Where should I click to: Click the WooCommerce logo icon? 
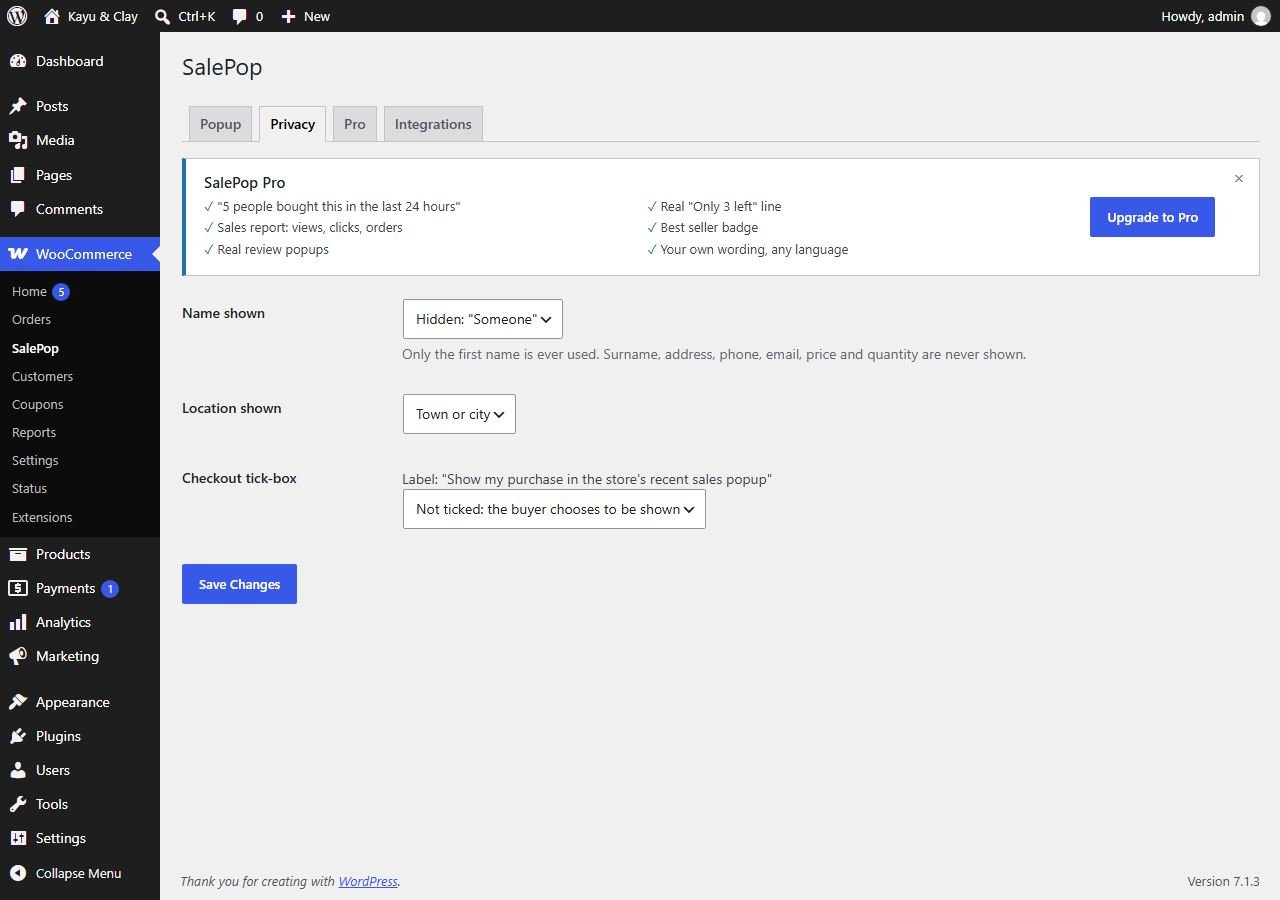[18, 254]
